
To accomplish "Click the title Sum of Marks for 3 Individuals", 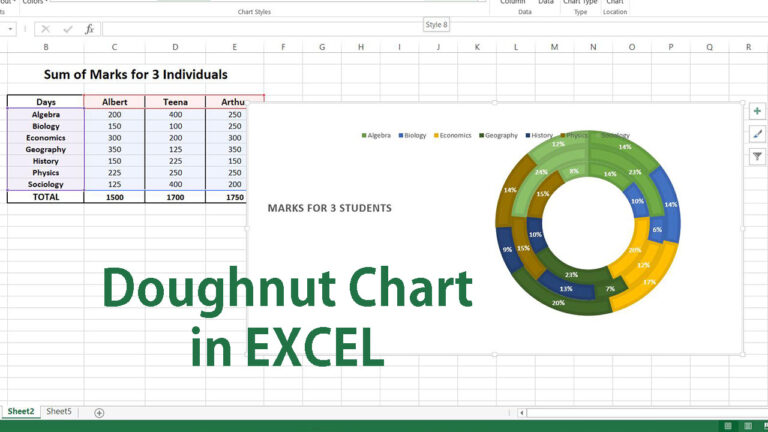I will tap(136, 74).
